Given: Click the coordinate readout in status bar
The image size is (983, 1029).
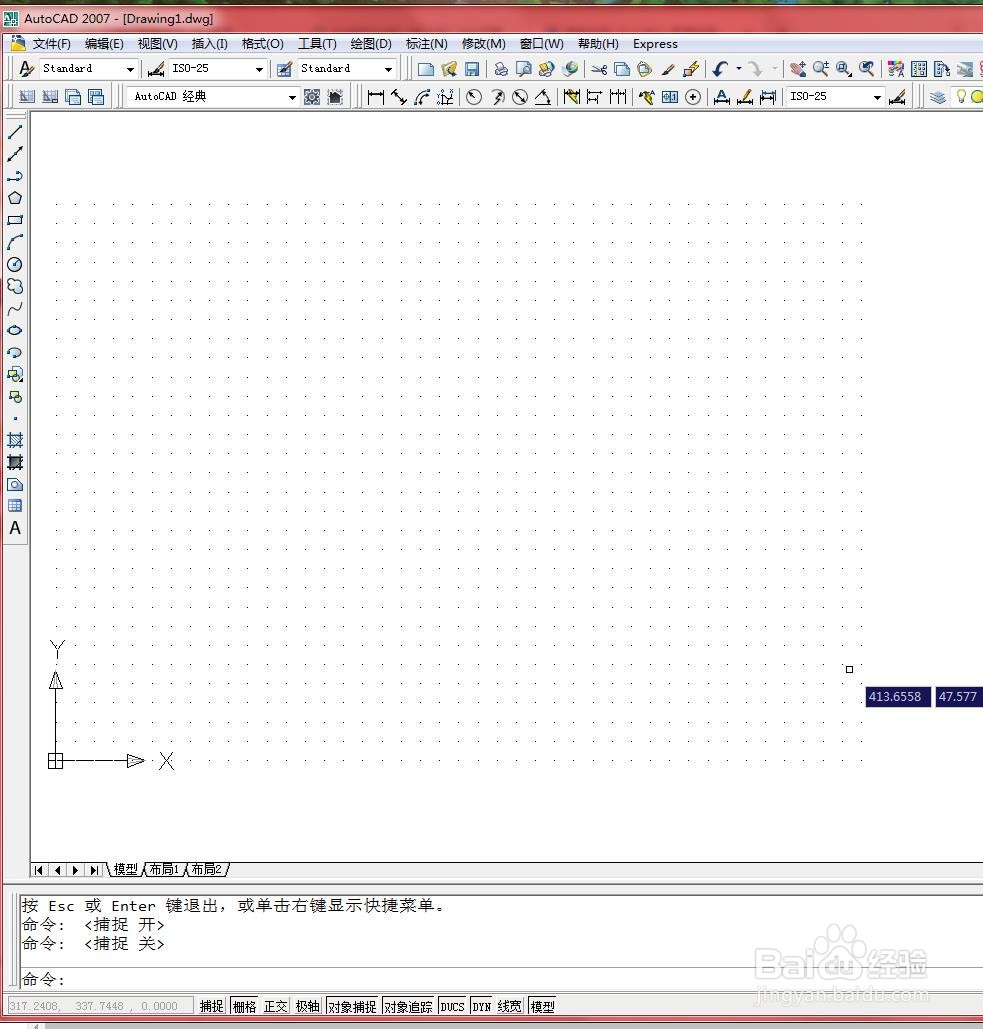Looking at the screenshot, I should pyautogui.click(x=99, y=1006).
